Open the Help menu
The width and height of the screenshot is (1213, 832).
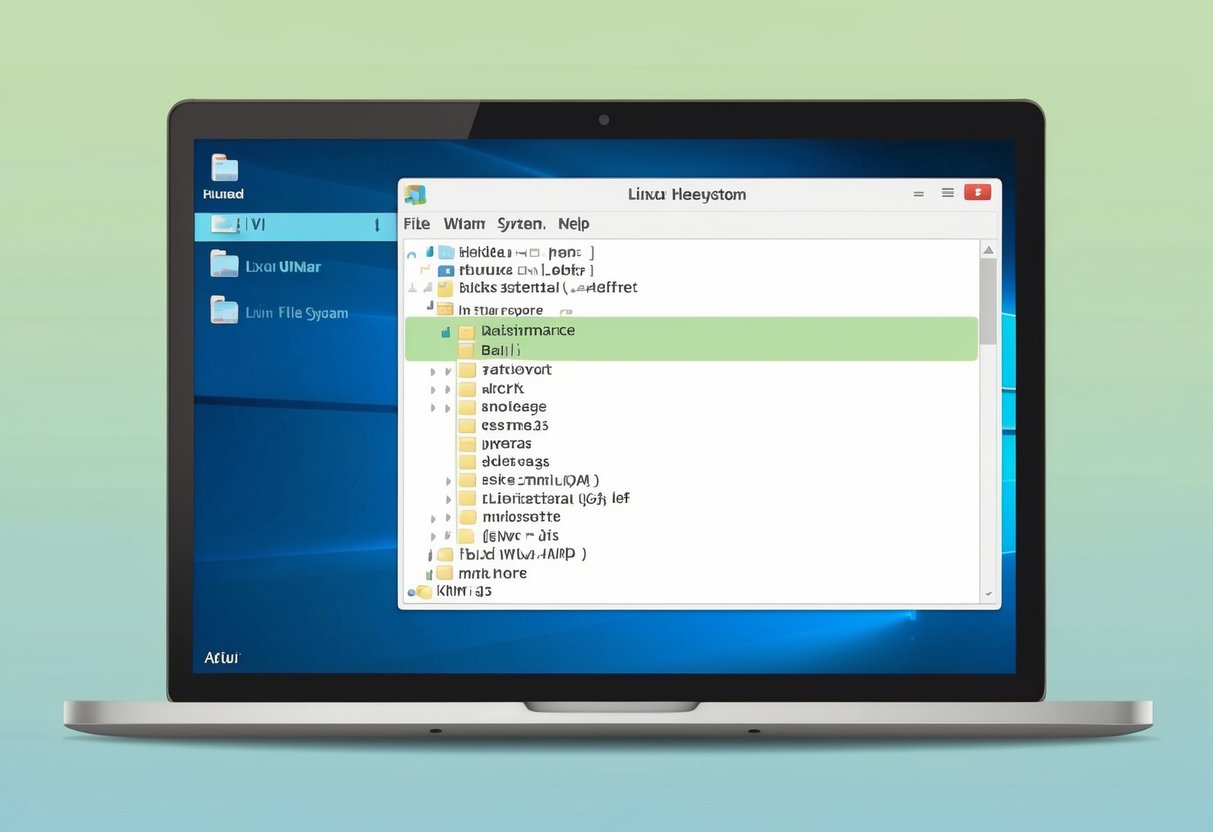573,223
